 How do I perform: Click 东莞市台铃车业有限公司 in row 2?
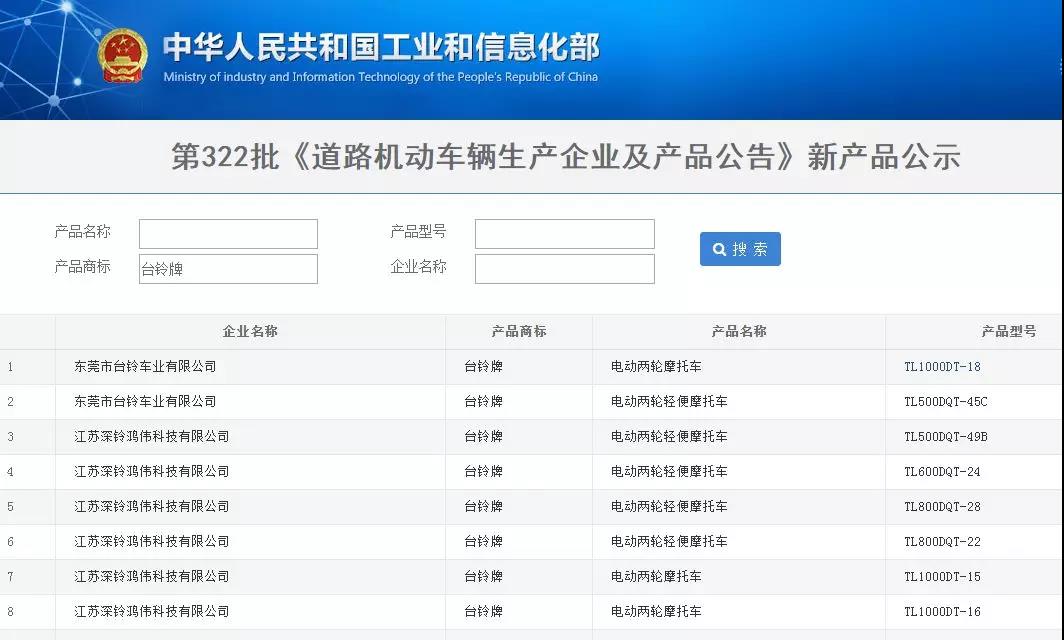click(145, 402)
